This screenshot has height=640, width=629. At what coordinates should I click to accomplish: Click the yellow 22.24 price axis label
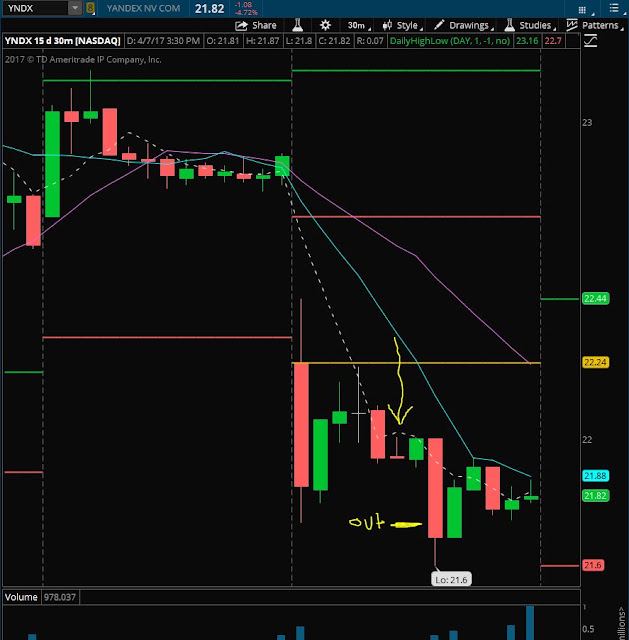coord(595,362)
